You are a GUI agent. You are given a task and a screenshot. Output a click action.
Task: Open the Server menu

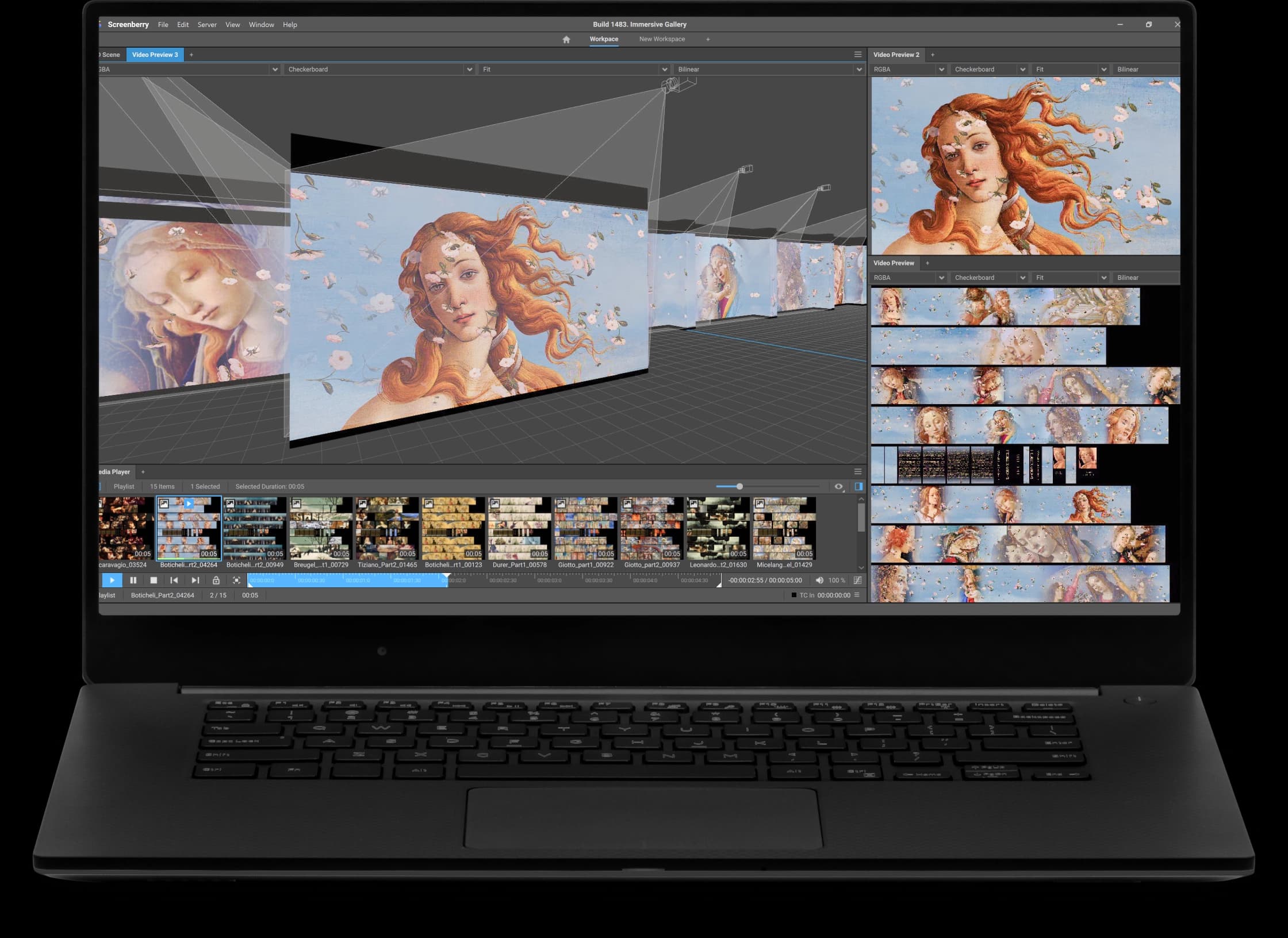coord(207,25)
